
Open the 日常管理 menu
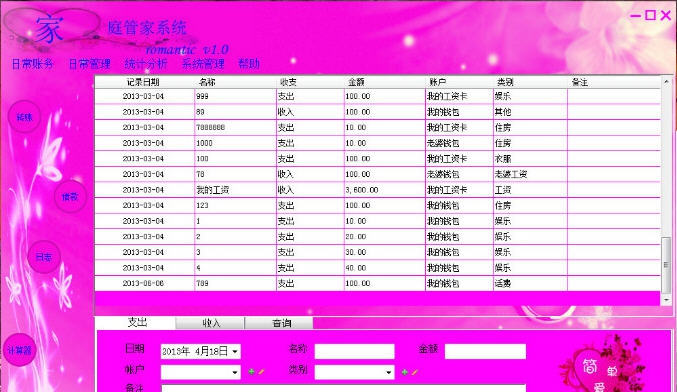[90, 64]
